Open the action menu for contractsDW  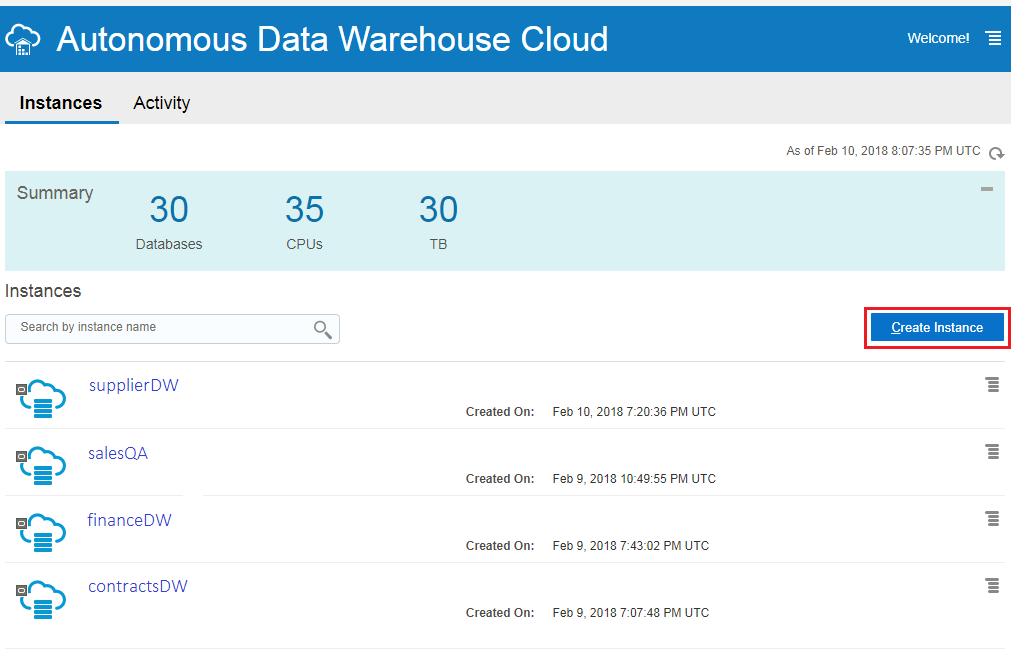pos(992,586)
